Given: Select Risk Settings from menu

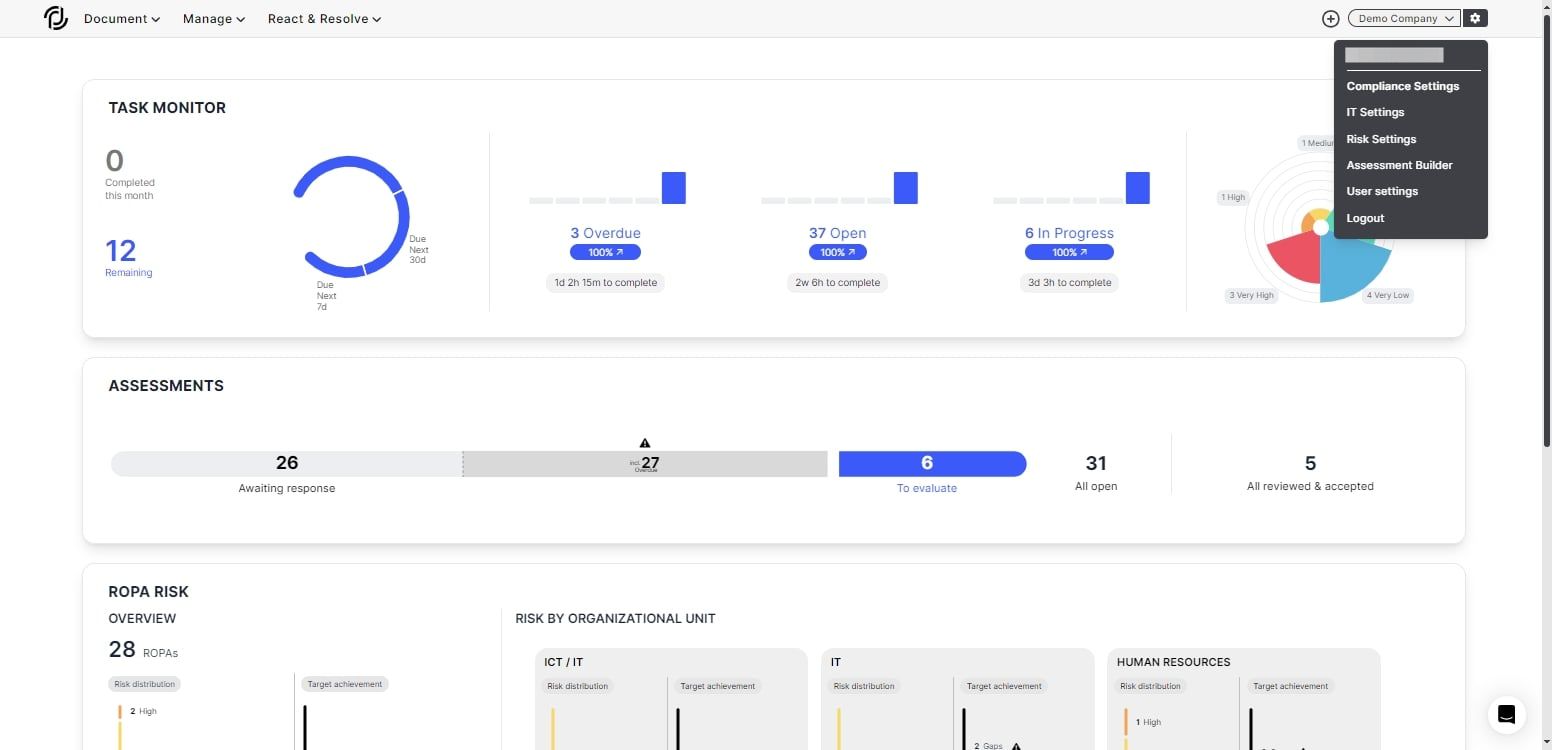Looking at the screenshot, I should (x=1381, y=139).
